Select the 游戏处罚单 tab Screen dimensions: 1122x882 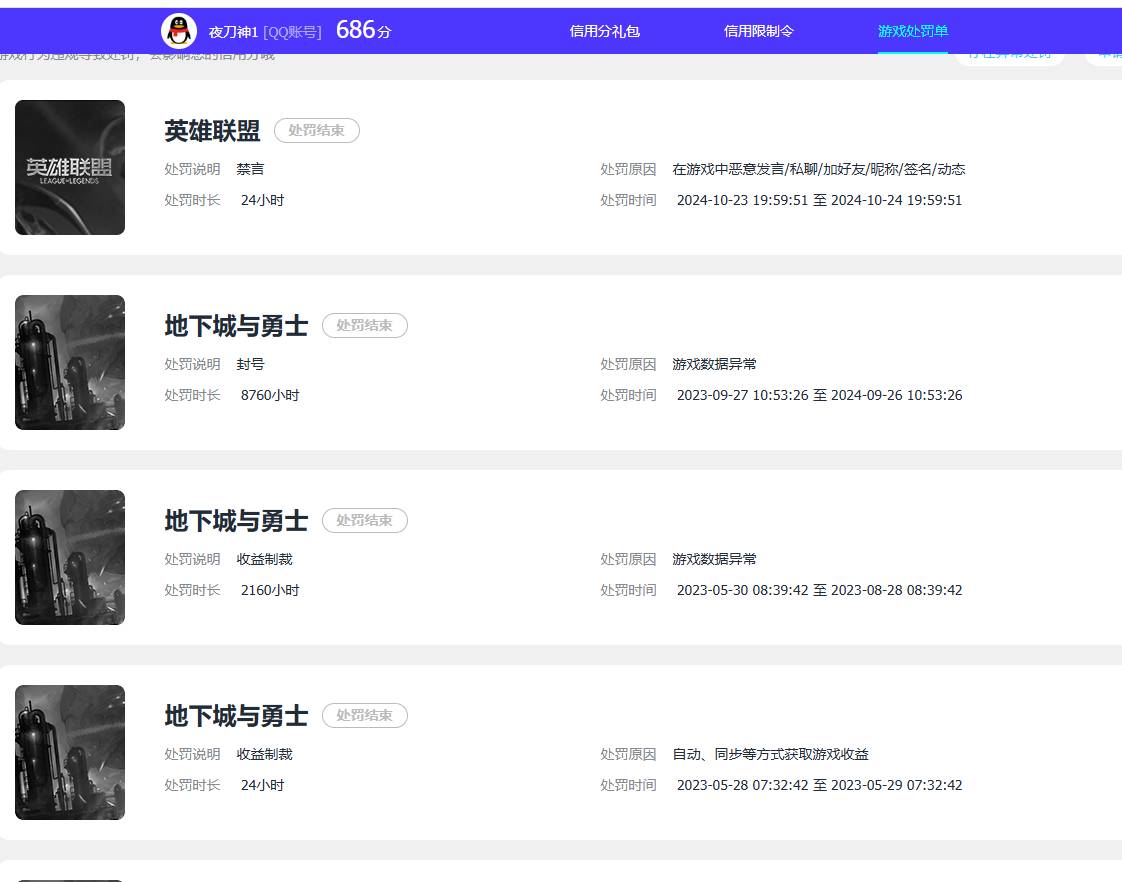point(911,31)
